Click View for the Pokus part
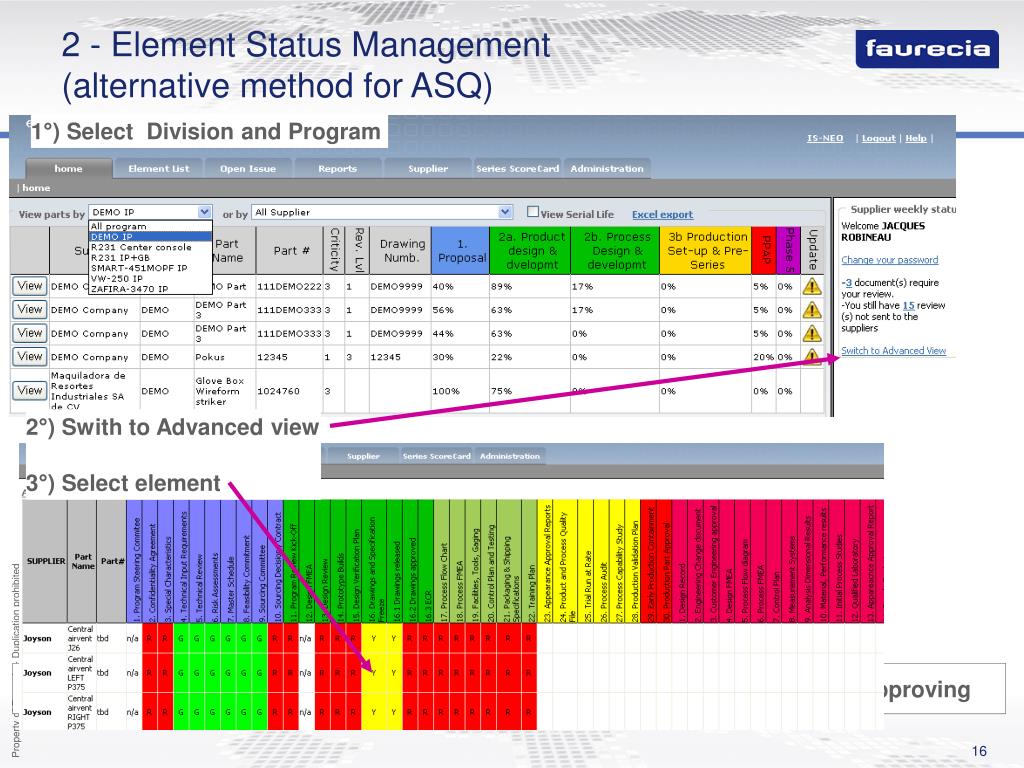1024x768 pixels. pyautogui.click(x=30, y=357)
